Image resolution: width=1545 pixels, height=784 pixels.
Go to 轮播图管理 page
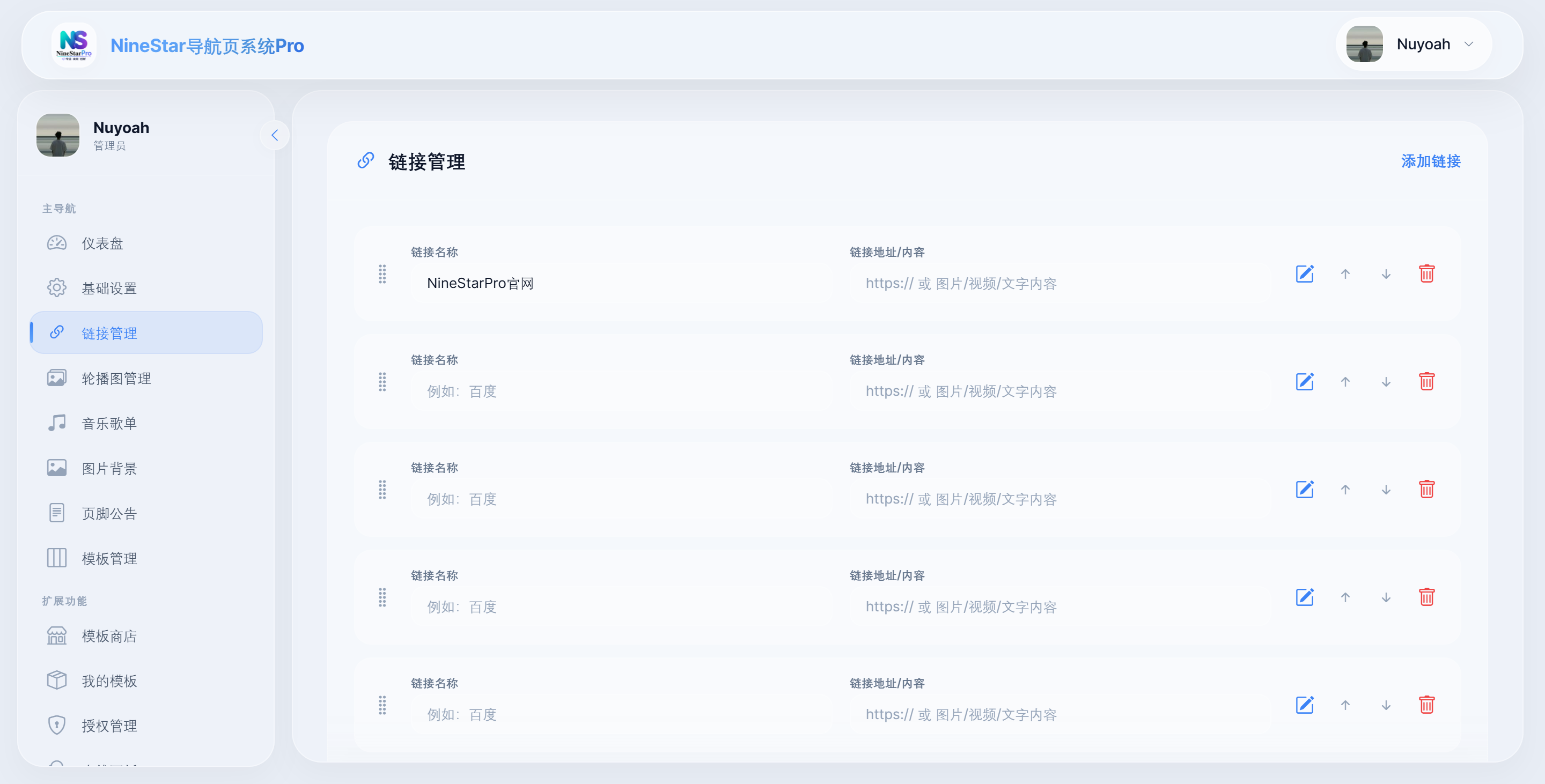tap(146, 378)
